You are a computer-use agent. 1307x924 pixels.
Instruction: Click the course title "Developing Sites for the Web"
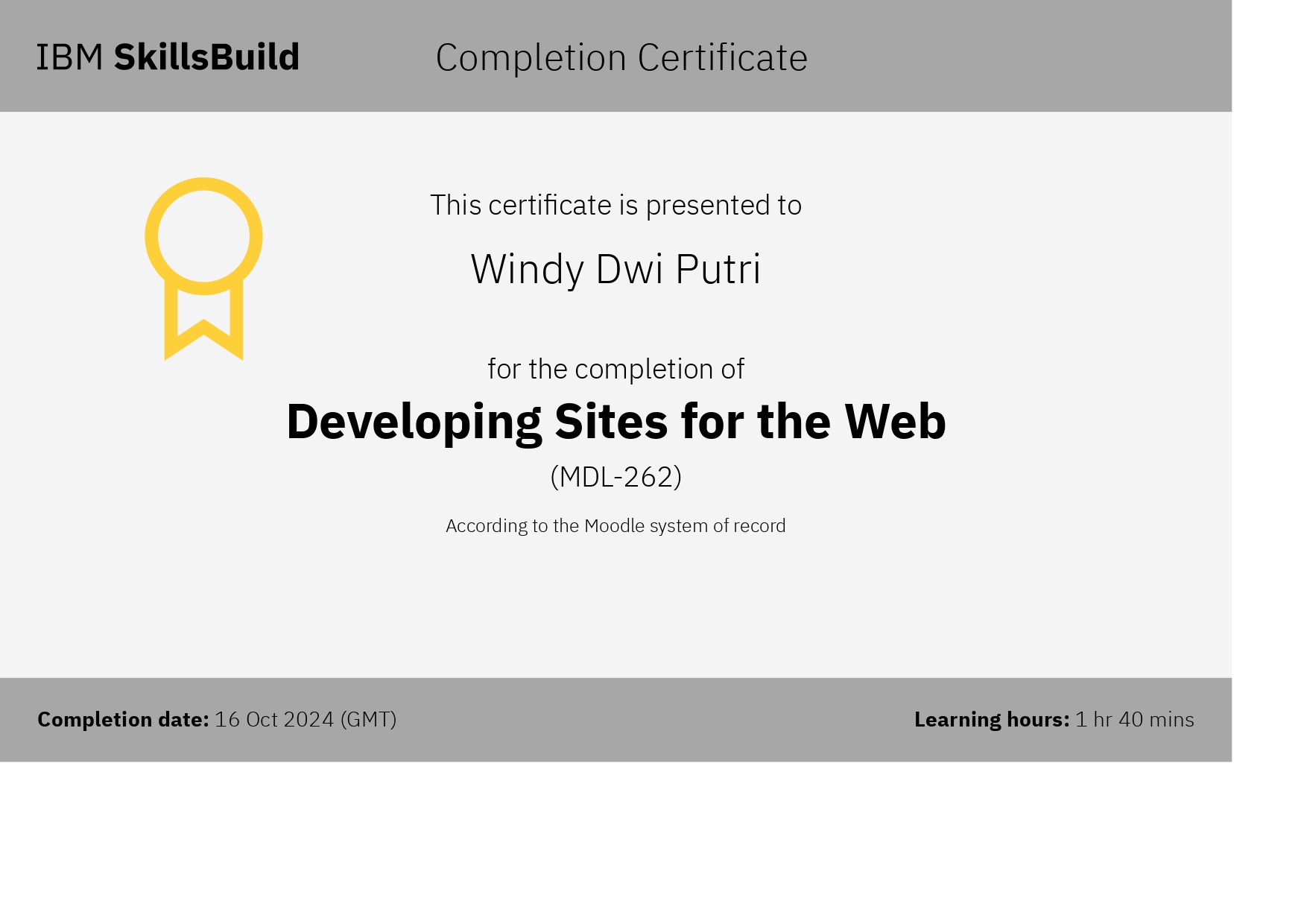[x=615, y=421]
